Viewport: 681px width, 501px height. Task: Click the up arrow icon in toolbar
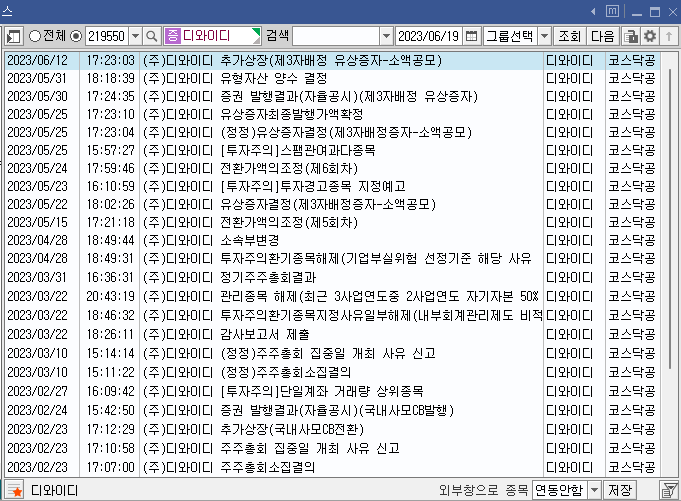pos(669,36)
